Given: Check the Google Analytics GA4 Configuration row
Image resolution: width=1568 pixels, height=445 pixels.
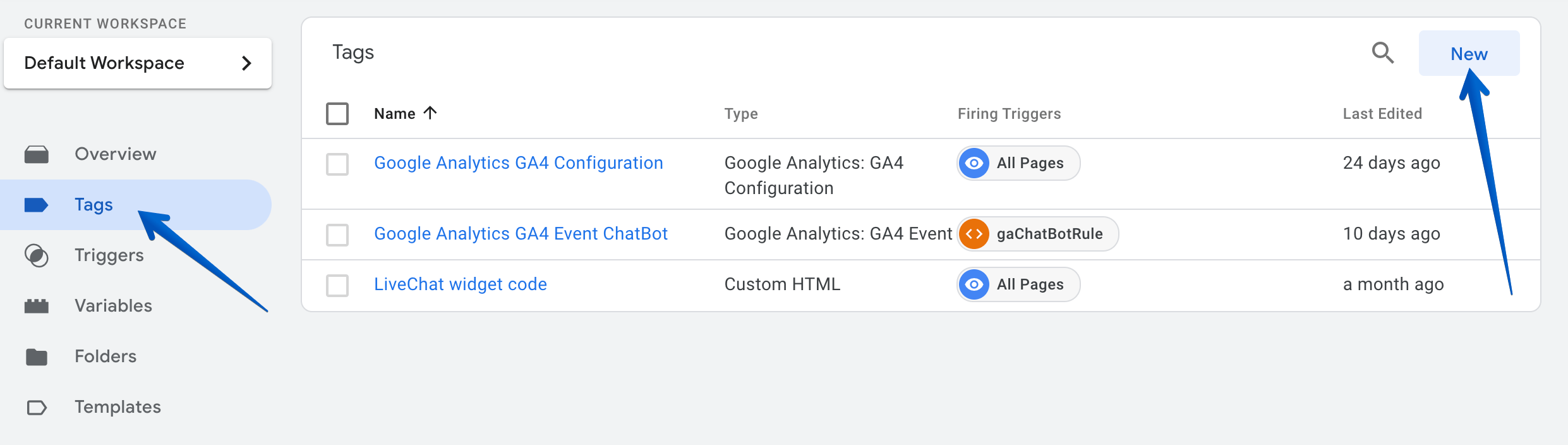Looking at the screenshot, I should pyautogui.click(x=337, y=164).
